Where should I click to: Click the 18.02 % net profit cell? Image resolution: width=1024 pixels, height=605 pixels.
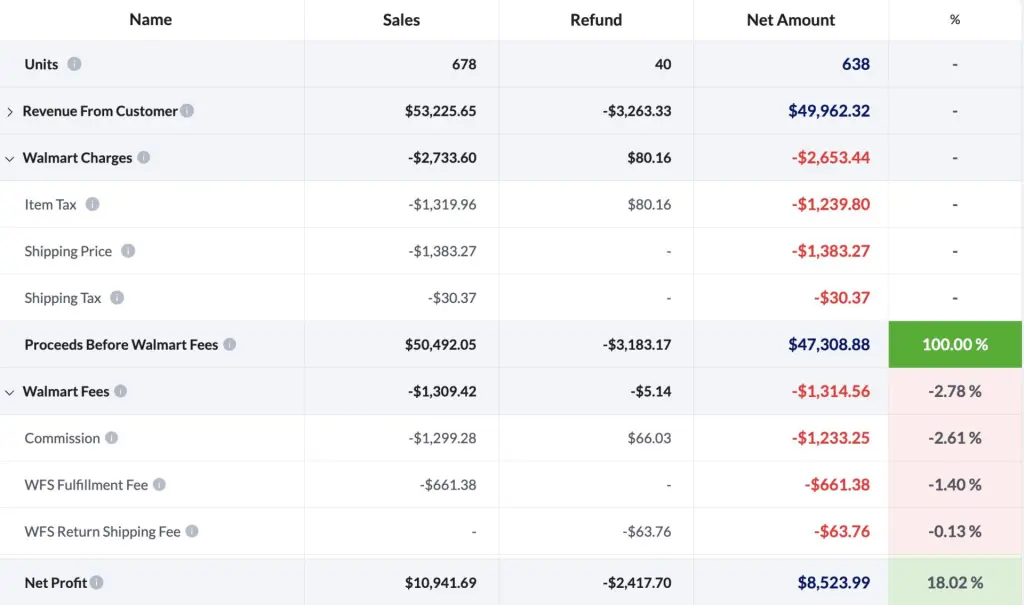[955, 582]
